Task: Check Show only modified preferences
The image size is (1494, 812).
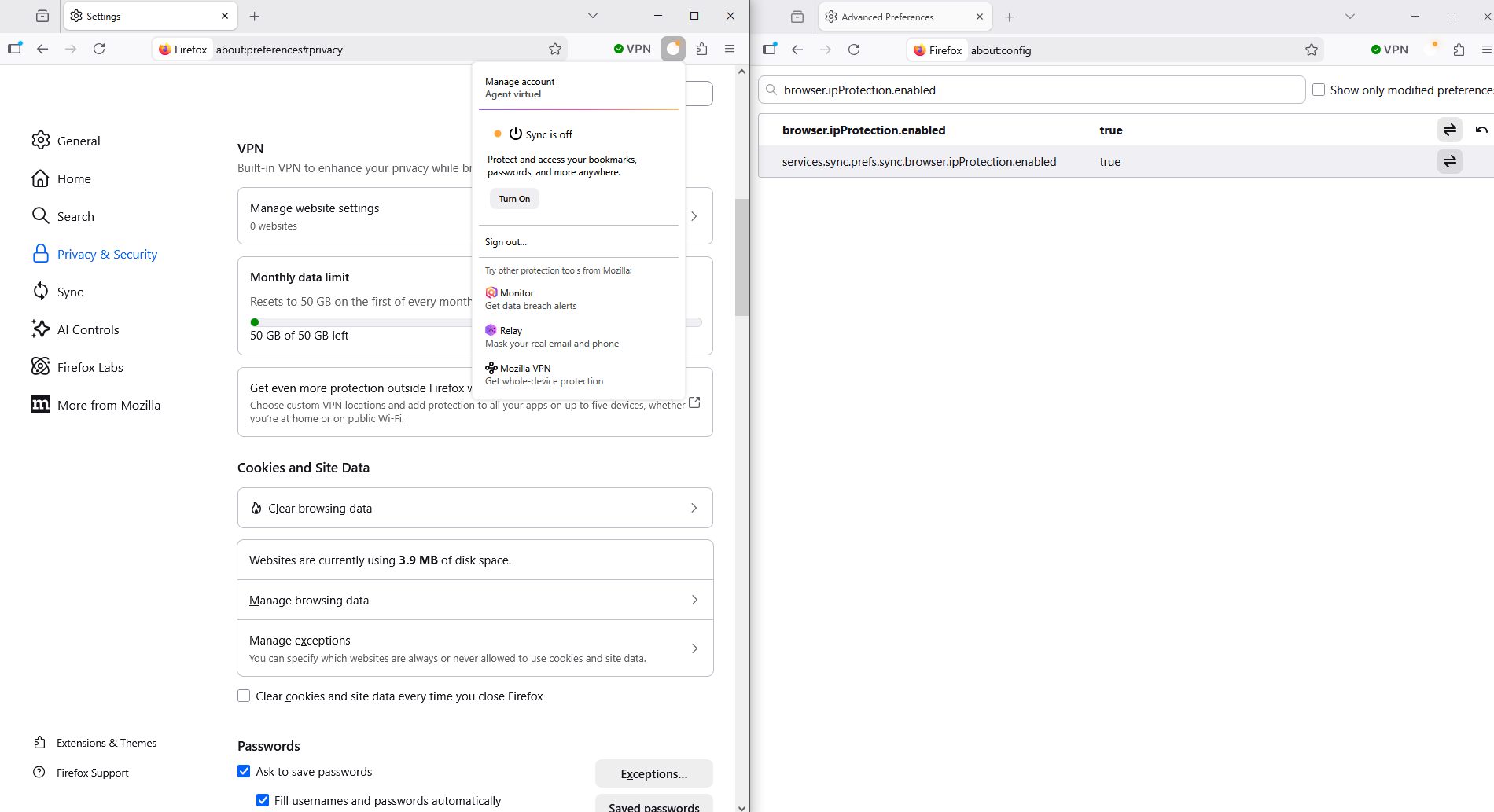Action: tap(1319, 90)
